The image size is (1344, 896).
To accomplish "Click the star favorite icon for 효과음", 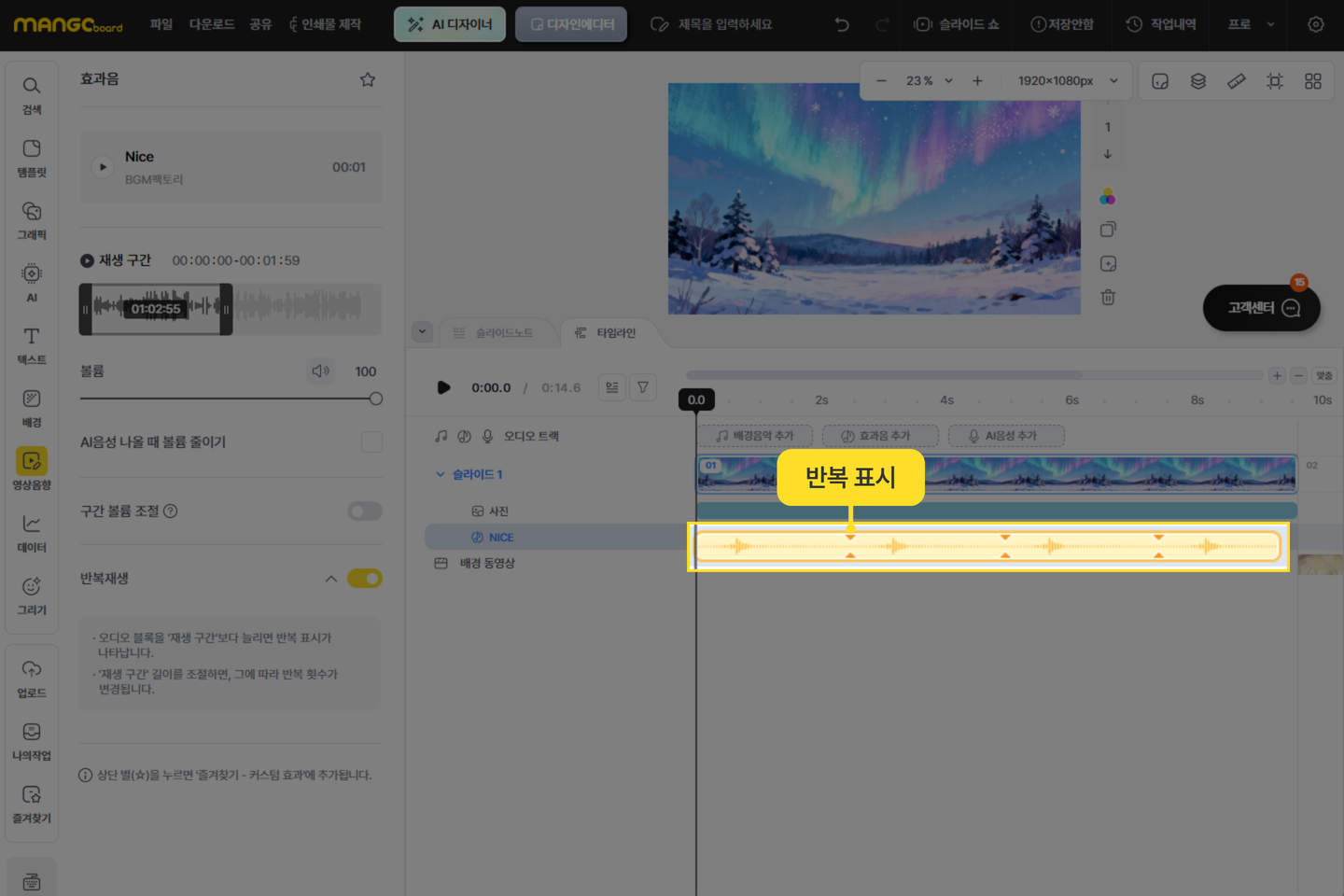I will pyautogui.click(x=368, y=80).
